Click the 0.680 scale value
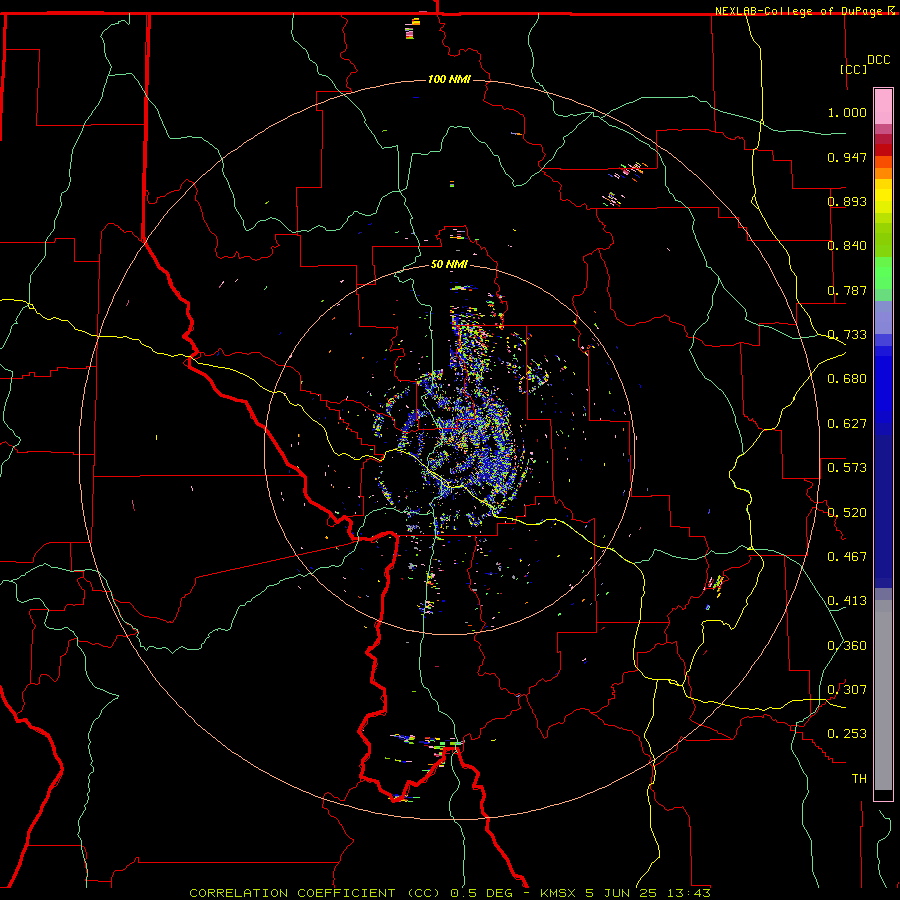 [x=847, y=379]
